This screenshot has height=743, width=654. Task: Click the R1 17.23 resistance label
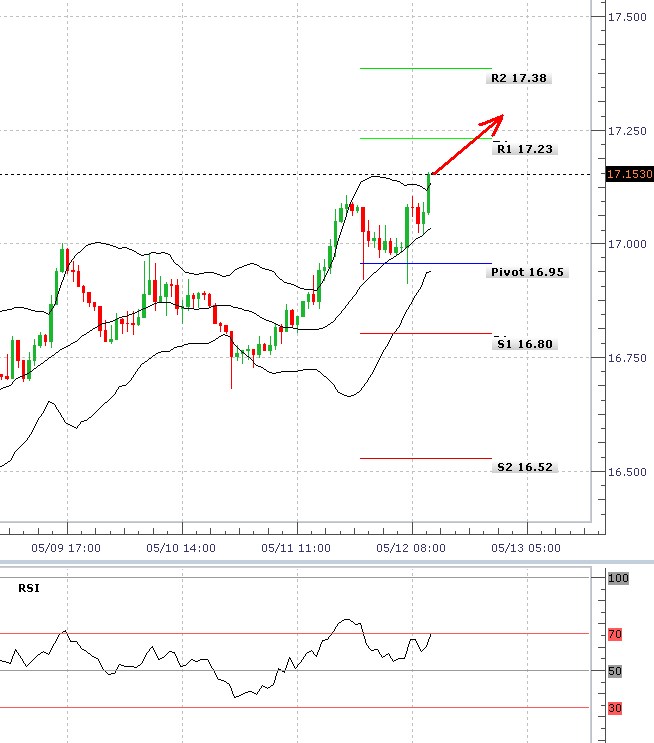point(525,149)
